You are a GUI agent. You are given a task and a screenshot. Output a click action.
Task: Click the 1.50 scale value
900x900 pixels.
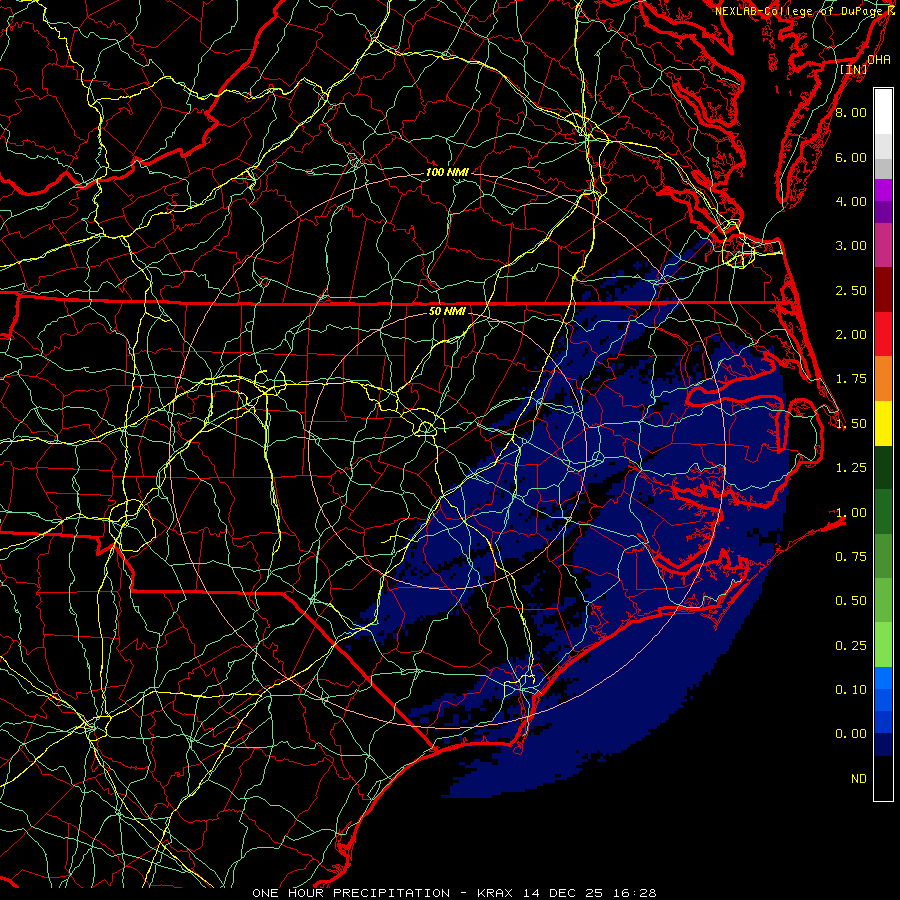tap(851, 424)
